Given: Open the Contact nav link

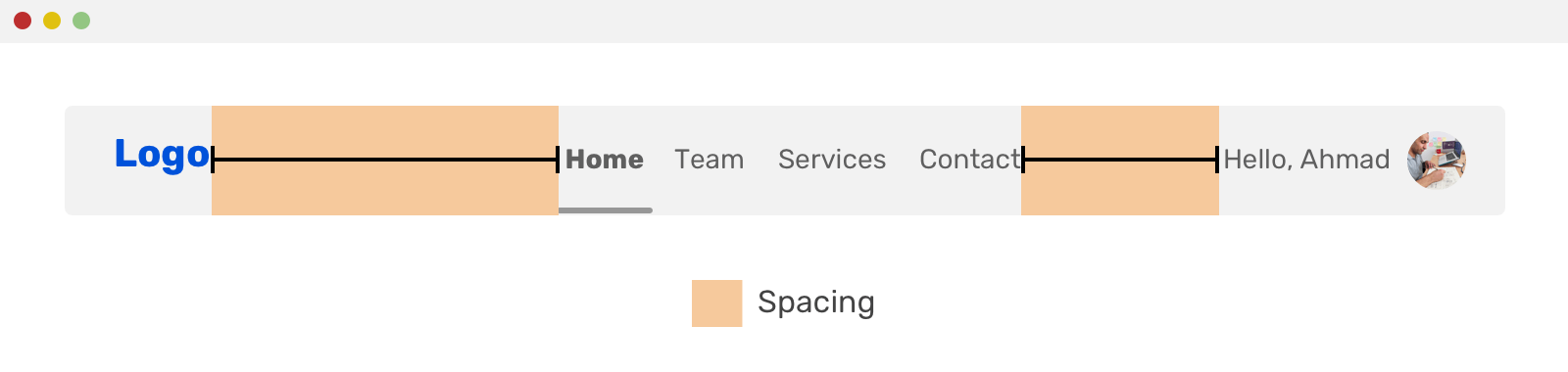Looking at the screenshot, I should 969,160.
